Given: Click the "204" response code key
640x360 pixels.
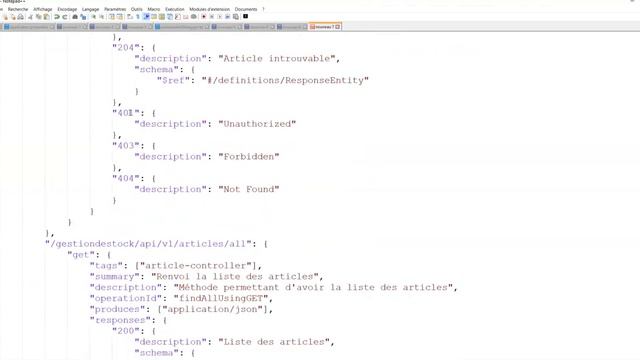Looking at the screenshot, I should (x=126, y=48).
